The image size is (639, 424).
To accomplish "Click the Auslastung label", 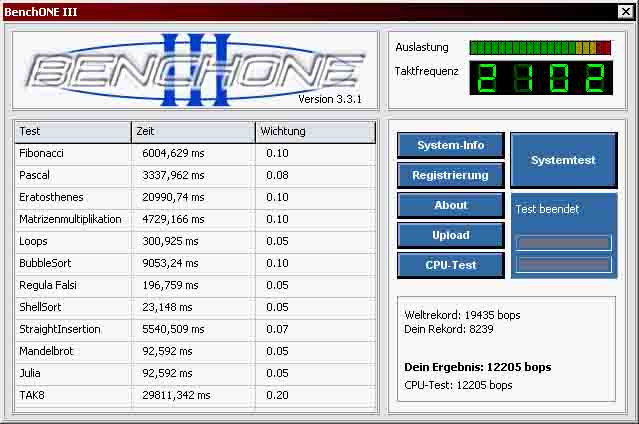I will tap(422, 48).
